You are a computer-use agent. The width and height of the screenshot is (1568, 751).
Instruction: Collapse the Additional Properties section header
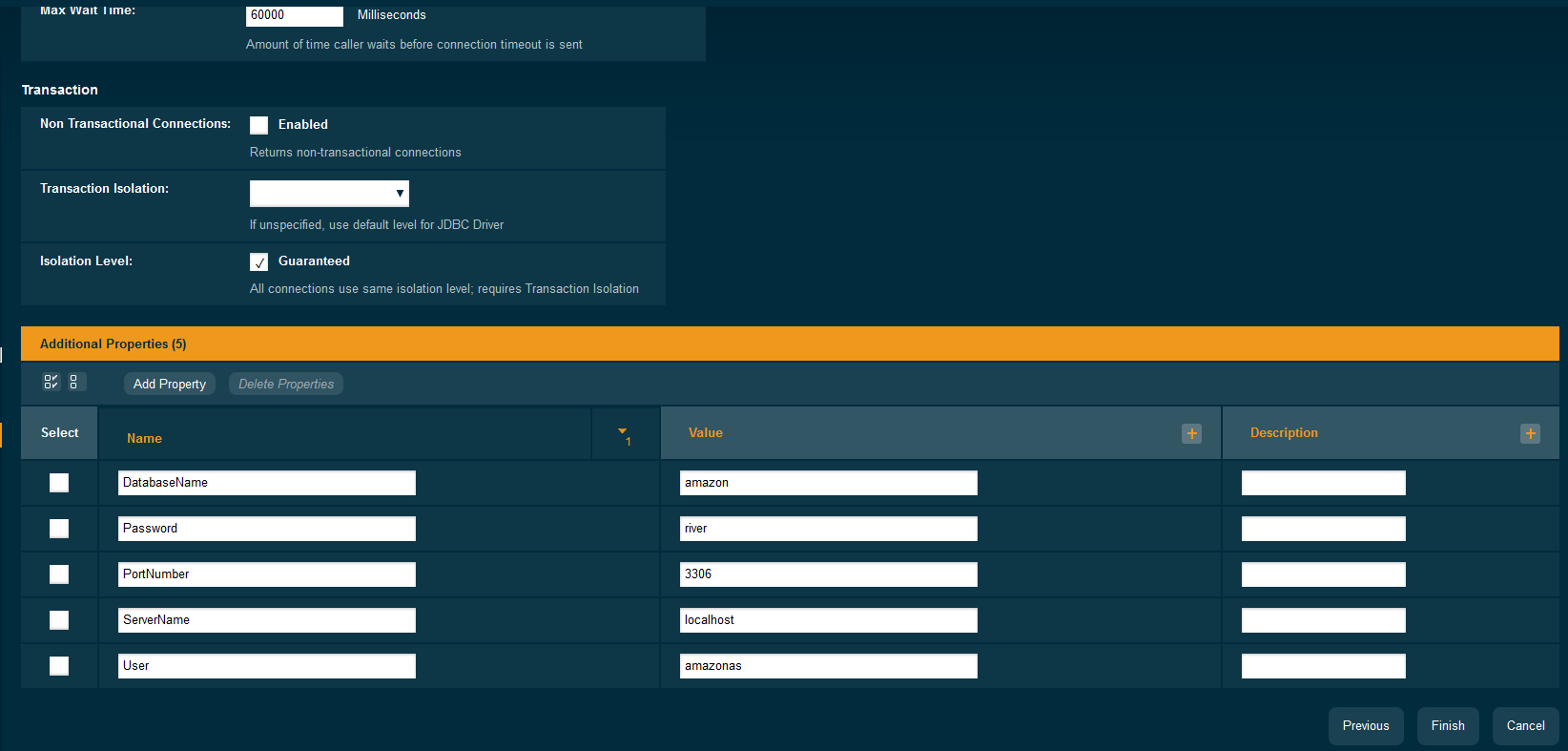coord(113,344)
